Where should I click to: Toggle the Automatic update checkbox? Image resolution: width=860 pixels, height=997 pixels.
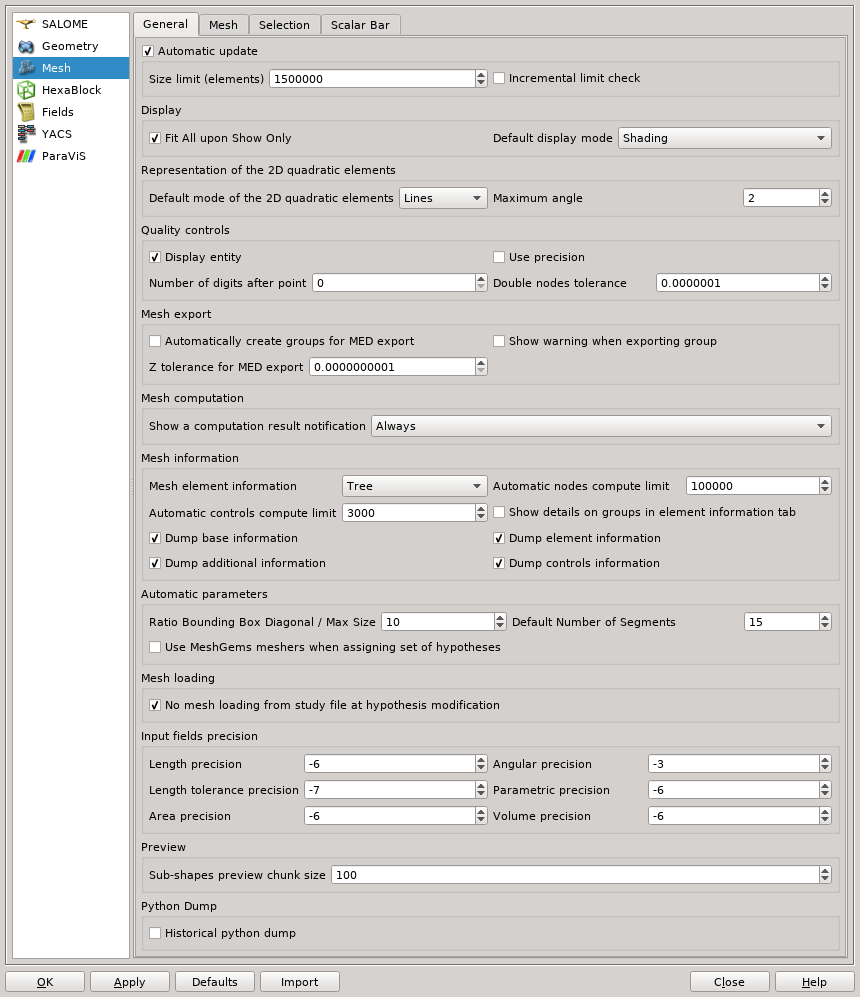click(148, 51)
